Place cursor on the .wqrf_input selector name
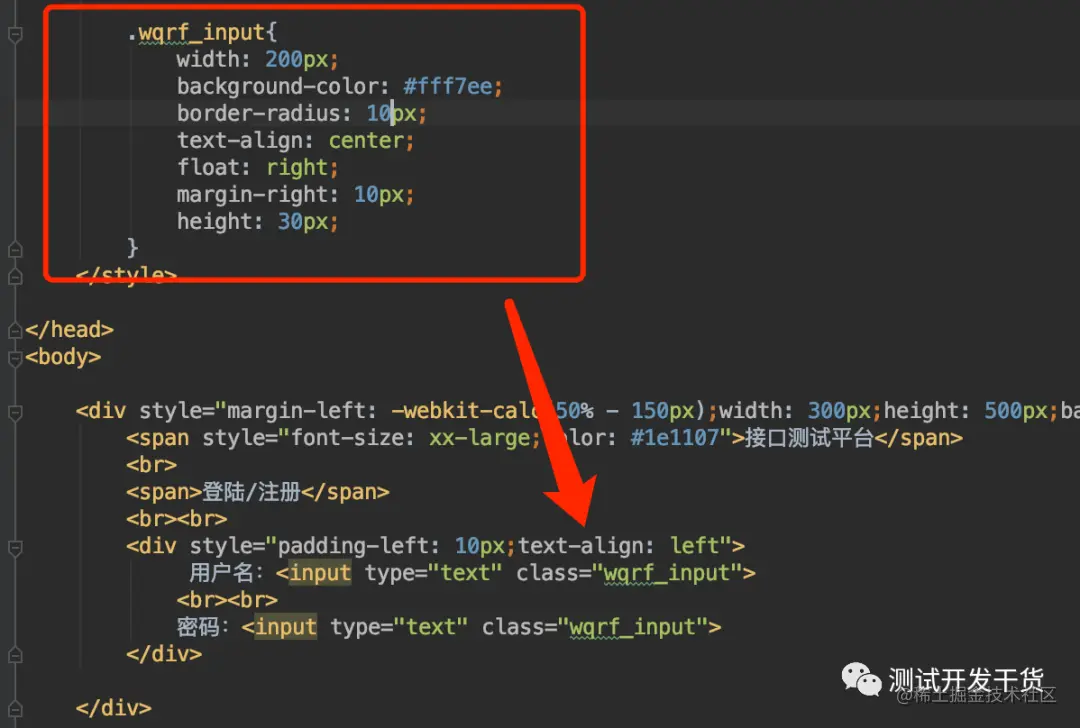 tap(201, 32)
